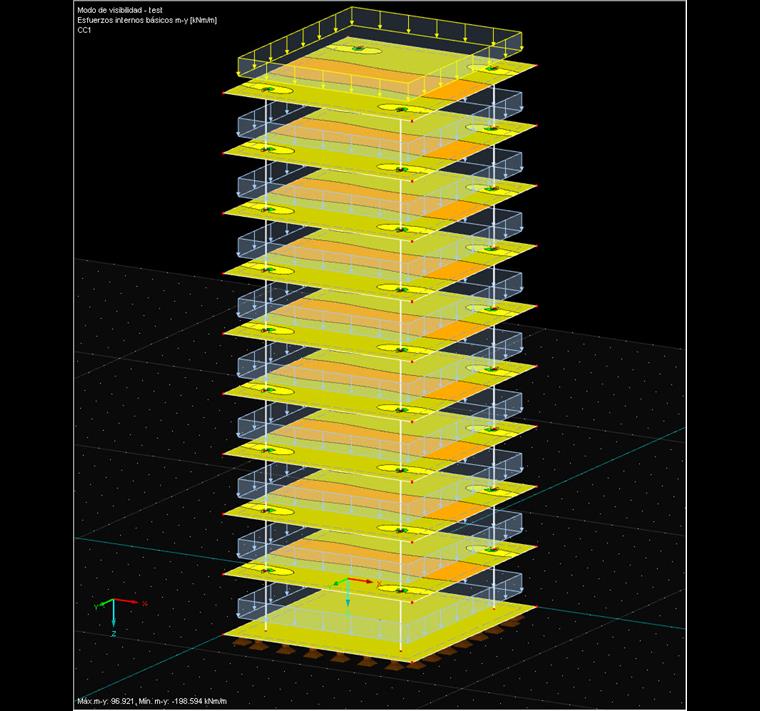Click the model origin coordinate axes

(x=354, y=593)
